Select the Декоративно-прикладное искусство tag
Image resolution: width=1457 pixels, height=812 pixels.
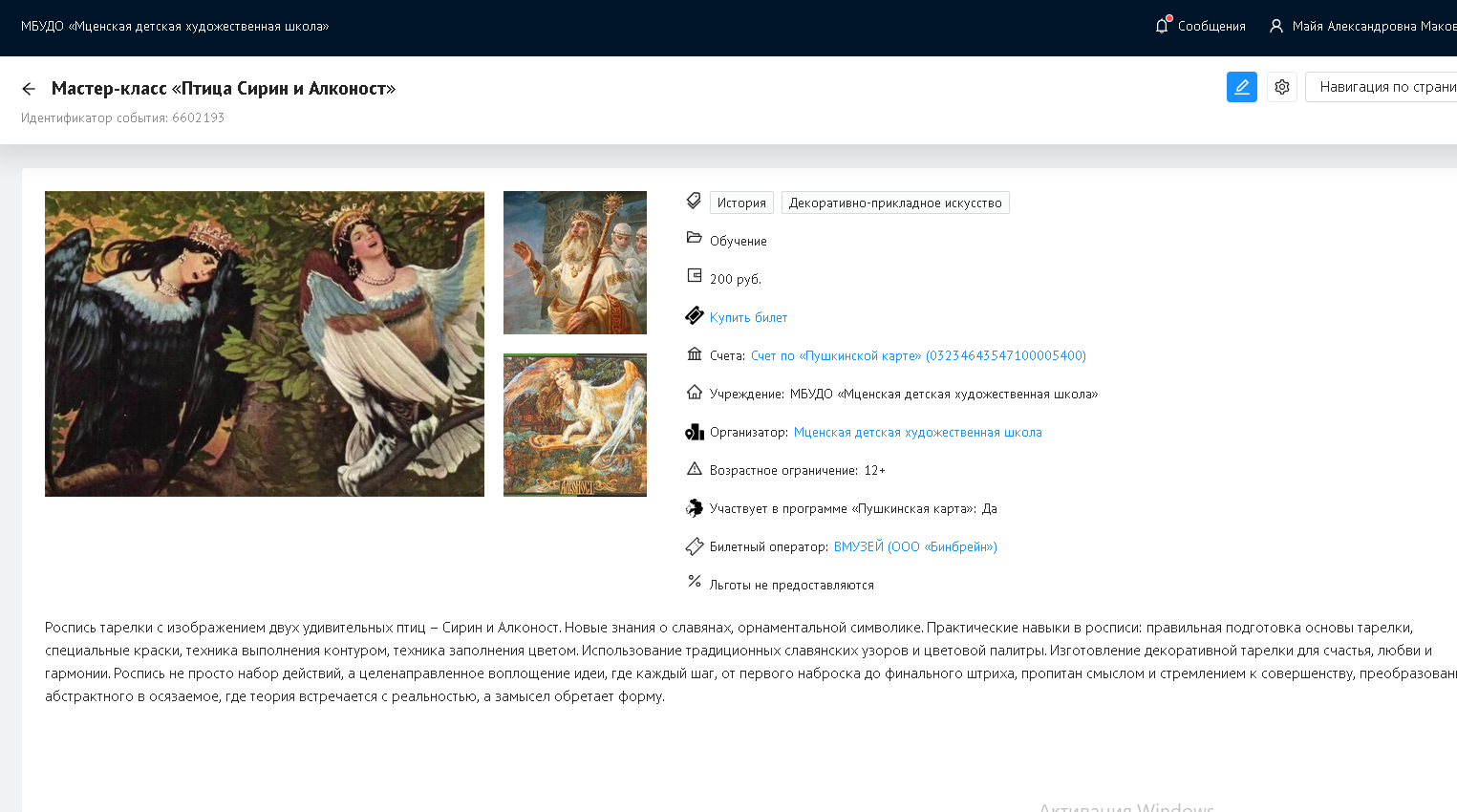point(894,203)
